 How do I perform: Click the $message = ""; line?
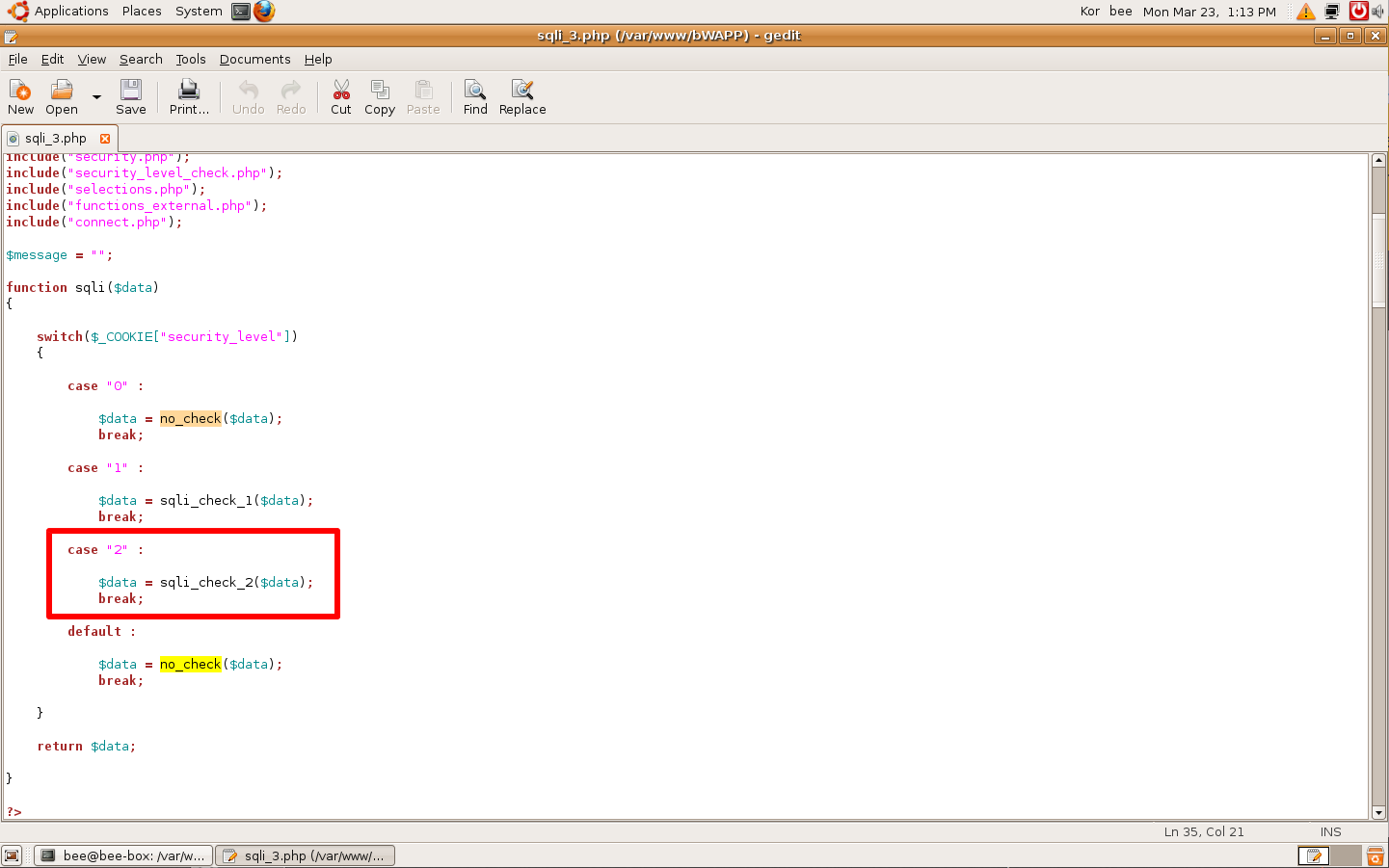click(x=60, y=254)
